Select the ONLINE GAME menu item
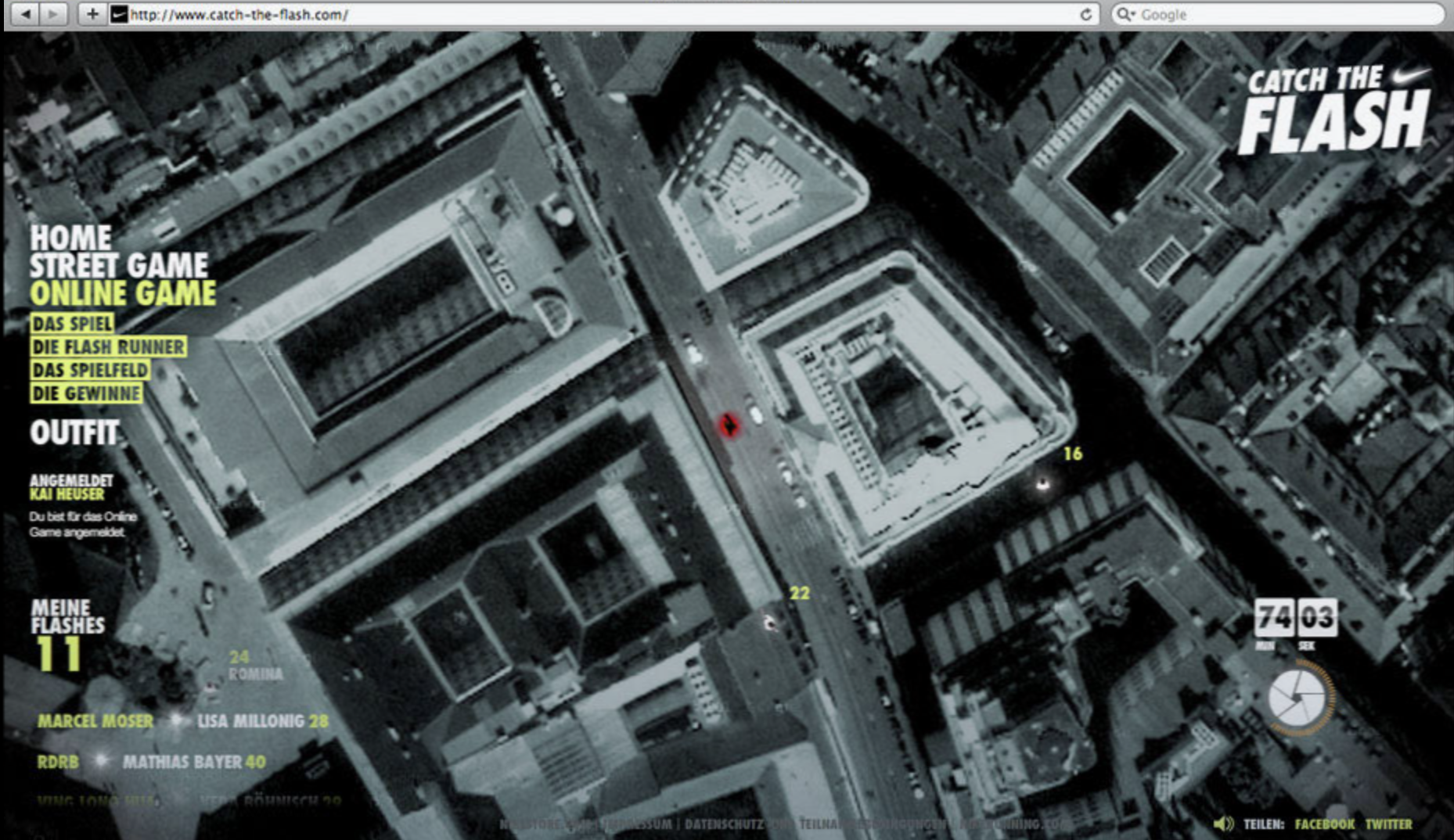The image size is (1454, 840). (x=124, y=293)
